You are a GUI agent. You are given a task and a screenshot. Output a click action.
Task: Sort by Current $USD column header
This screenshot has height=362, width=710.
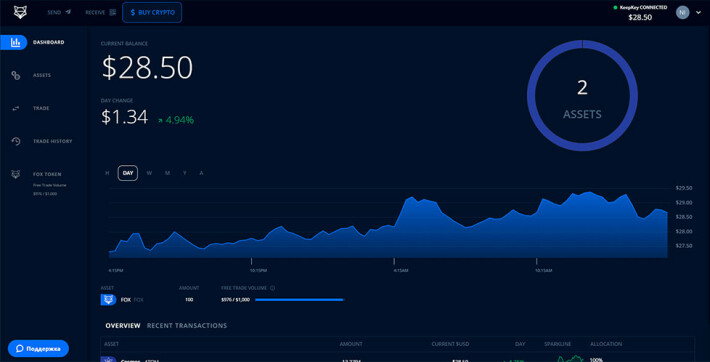[451, 344]
